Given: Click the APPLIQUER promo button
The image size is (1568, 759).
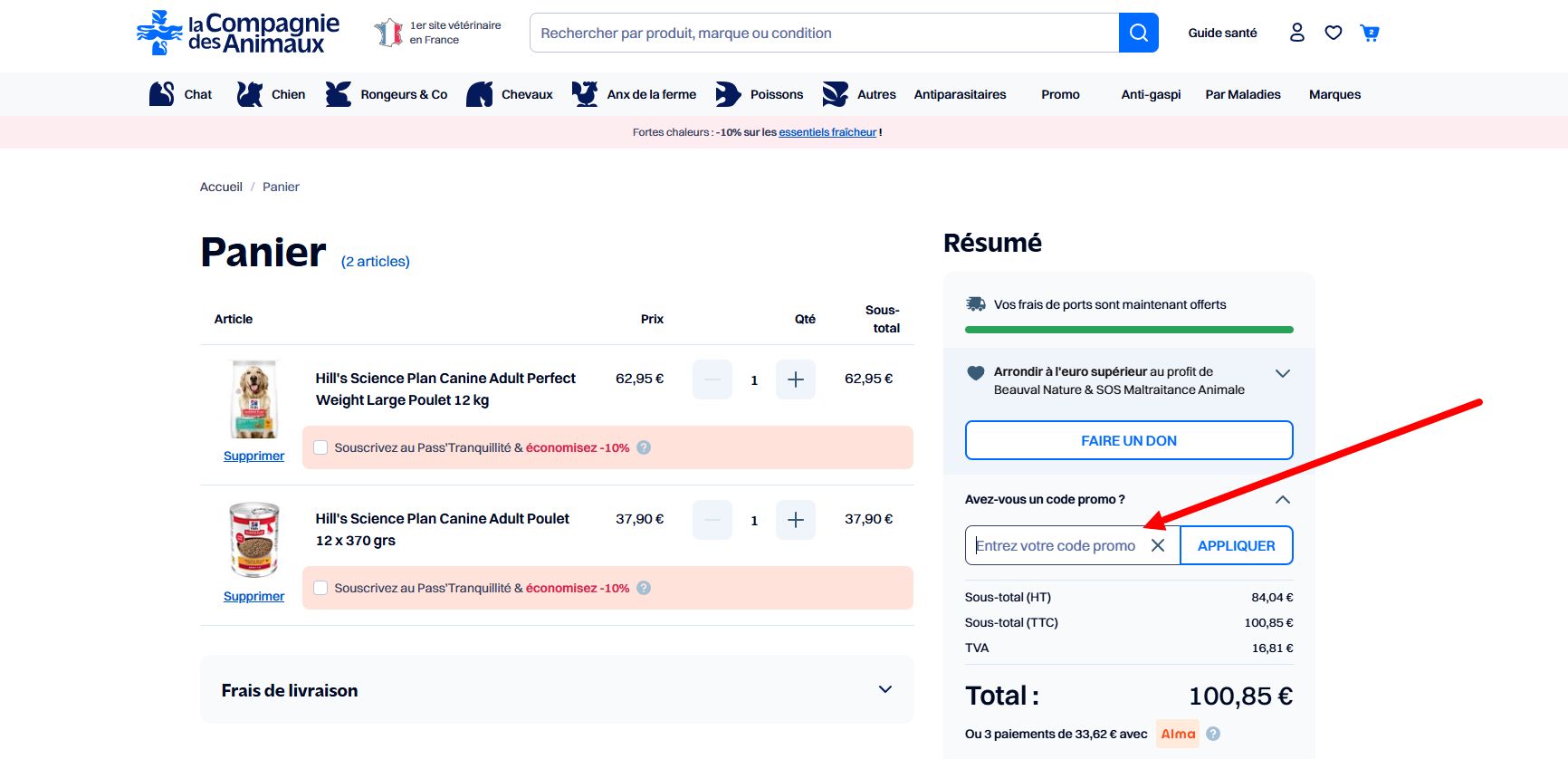Looking at the screenshot, I should tap(1237, 545).
